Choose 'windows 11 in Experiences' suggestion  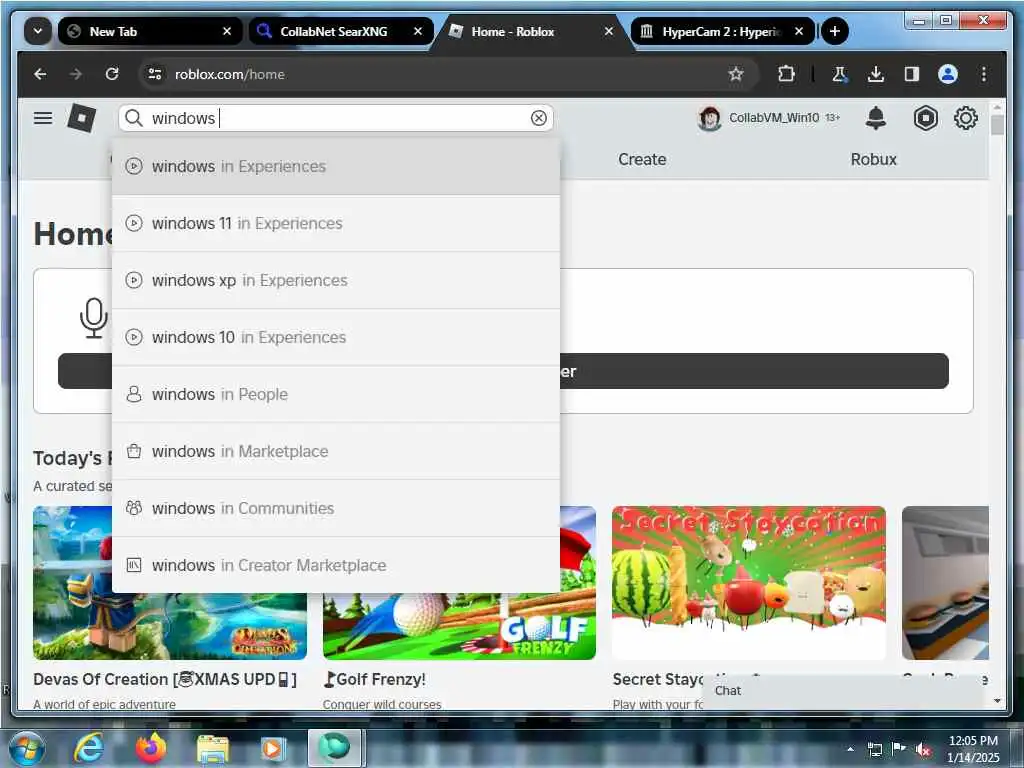(x=336, y=223)
